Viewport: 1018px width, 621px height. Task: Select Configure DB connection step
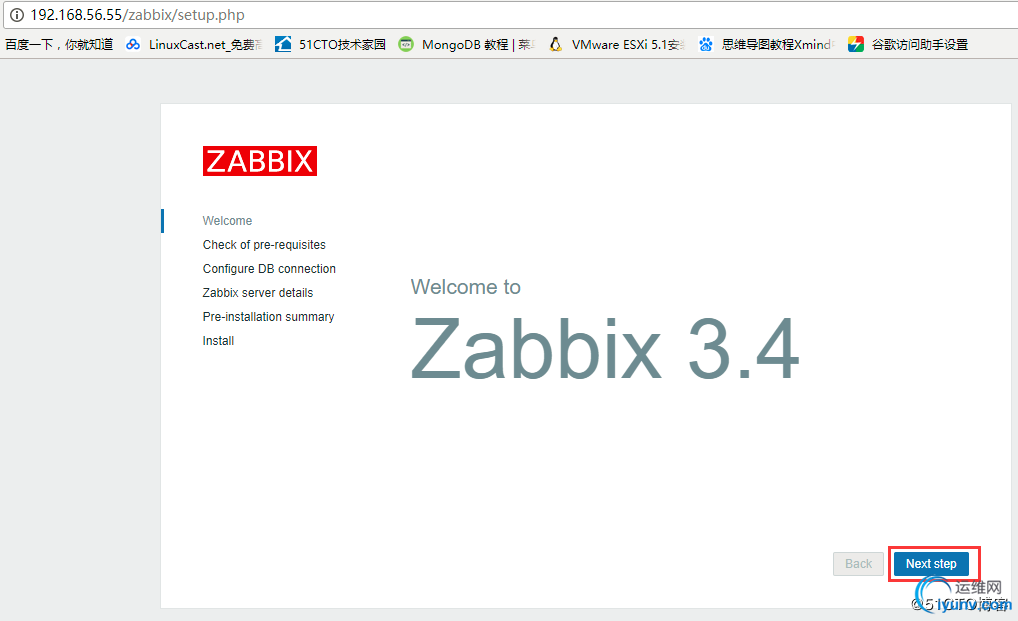coord(269,269)
